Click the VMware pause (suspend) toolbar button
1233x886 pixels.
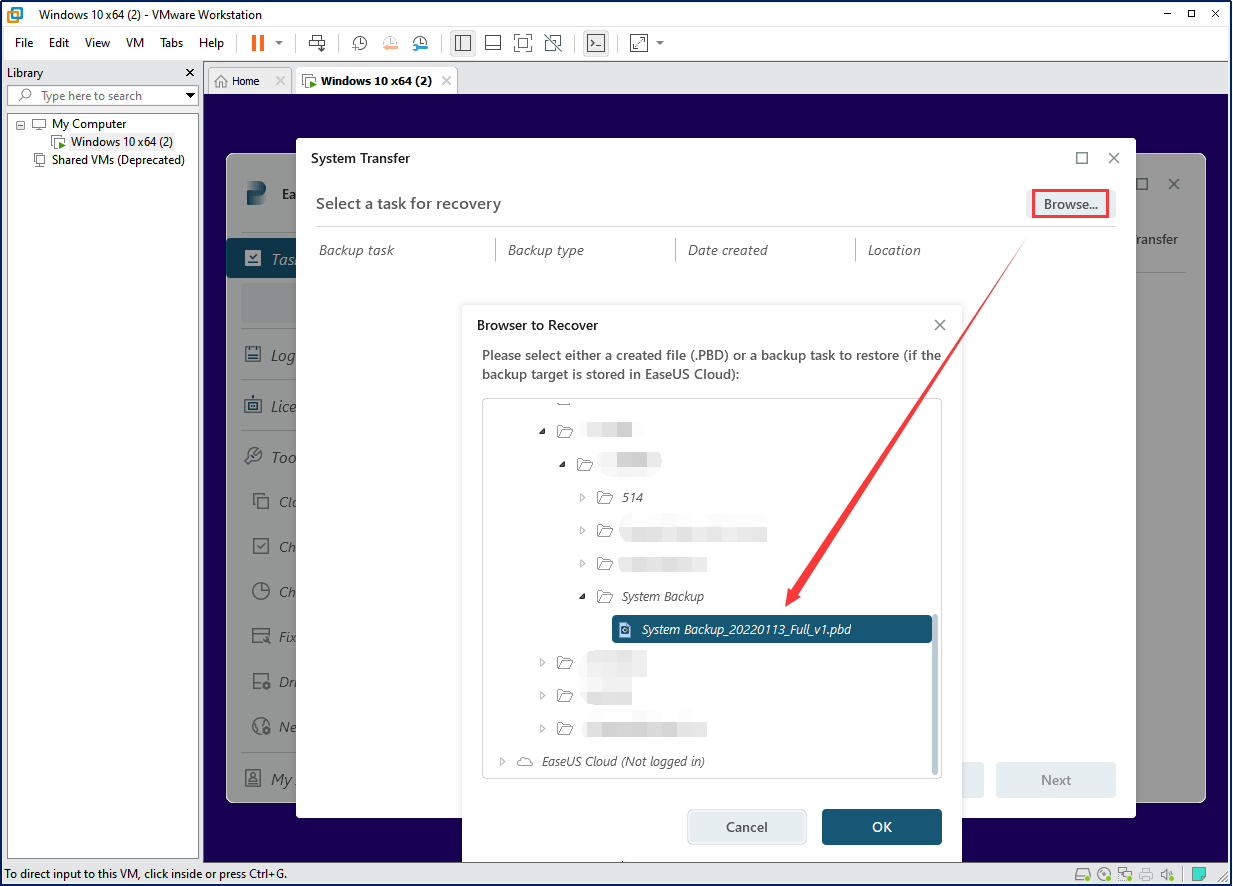click(258, 43)
